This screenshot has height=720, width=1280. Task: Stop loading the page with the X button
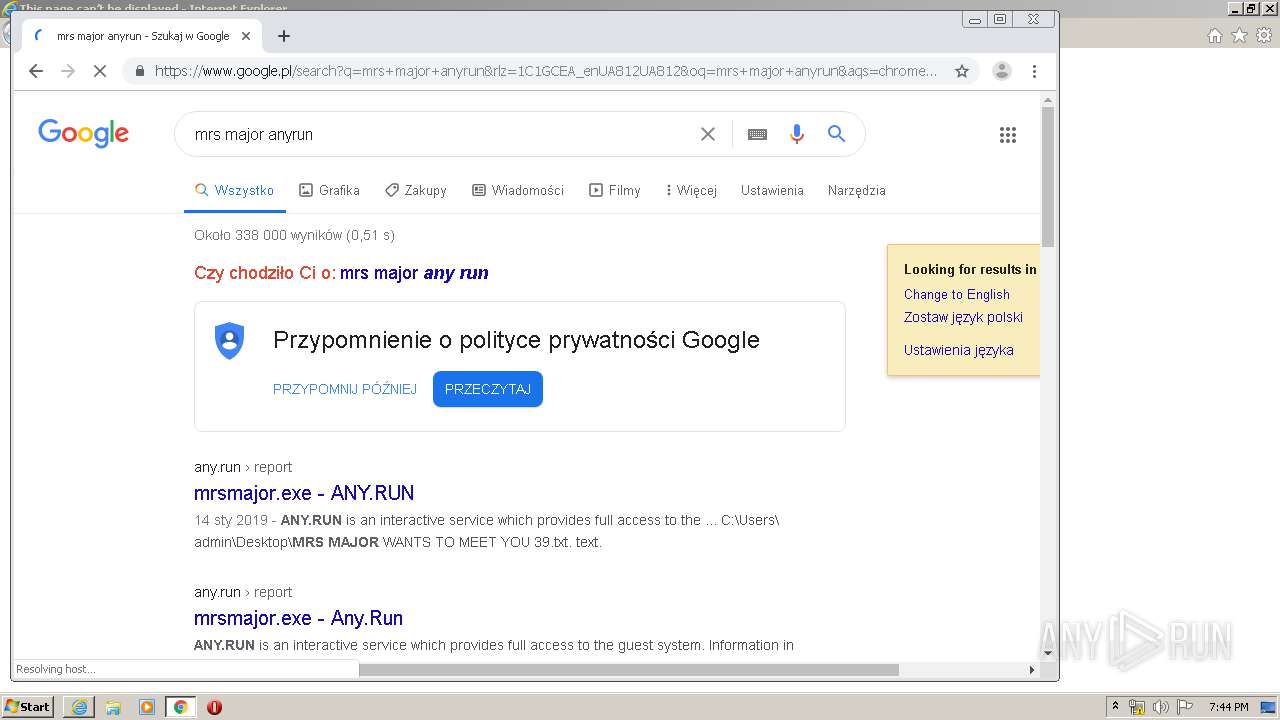(100, 71)
